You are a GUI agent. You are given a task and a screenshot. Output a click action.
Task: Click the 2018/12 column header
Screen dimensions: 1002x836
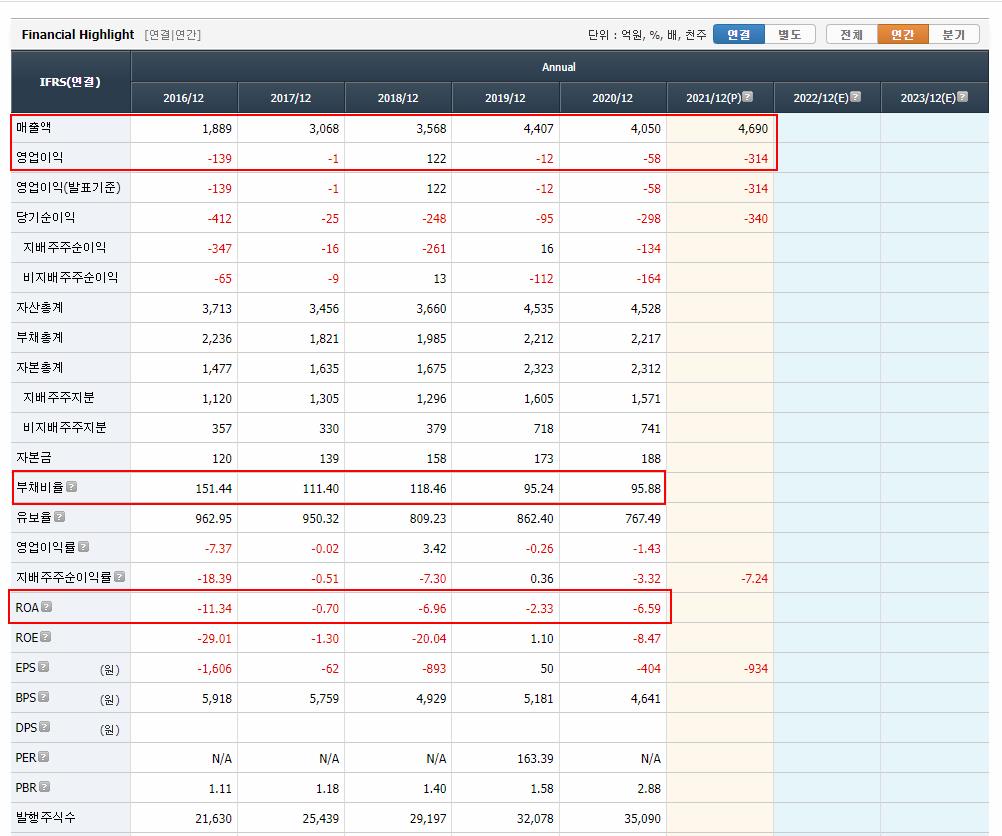[398, 98]
